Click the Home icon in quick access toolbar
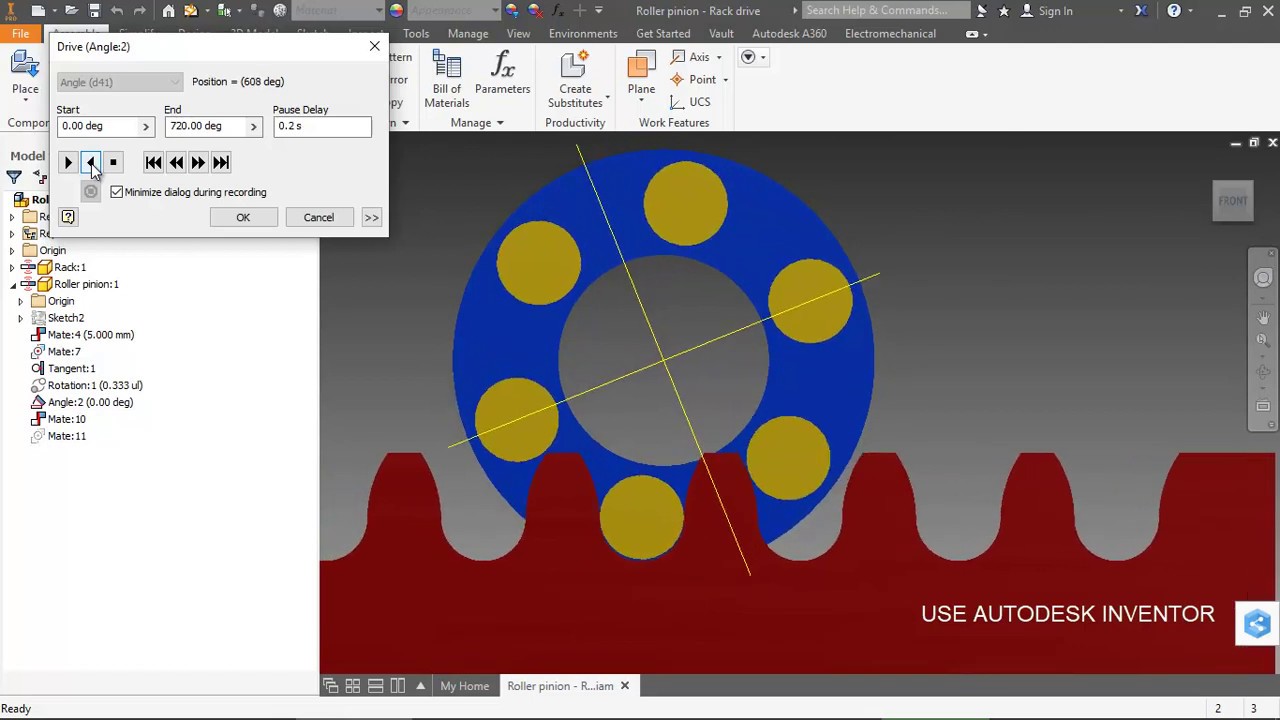 tap(168, 11)
